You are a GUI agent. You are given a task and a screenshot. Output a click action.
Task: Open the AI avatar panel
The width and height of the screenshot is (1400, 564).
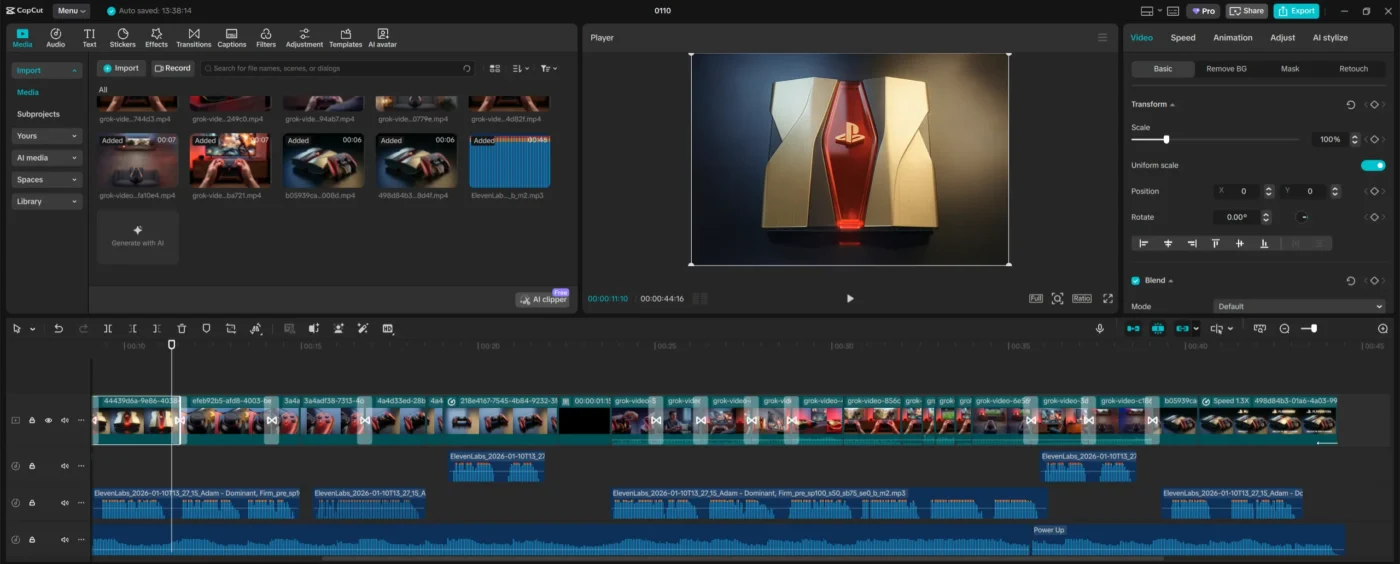tap(382, 38)
